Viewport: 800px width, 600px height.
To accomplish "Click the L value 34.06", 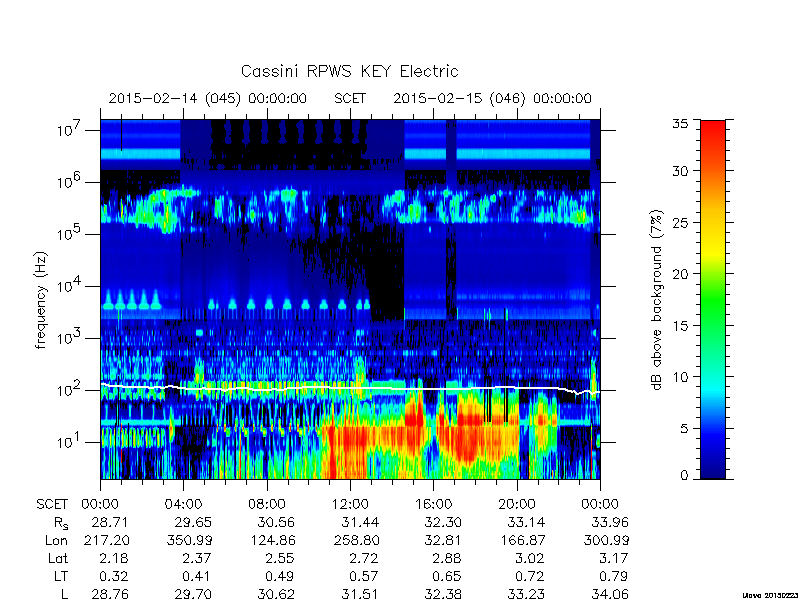I will tap(610, 594).
